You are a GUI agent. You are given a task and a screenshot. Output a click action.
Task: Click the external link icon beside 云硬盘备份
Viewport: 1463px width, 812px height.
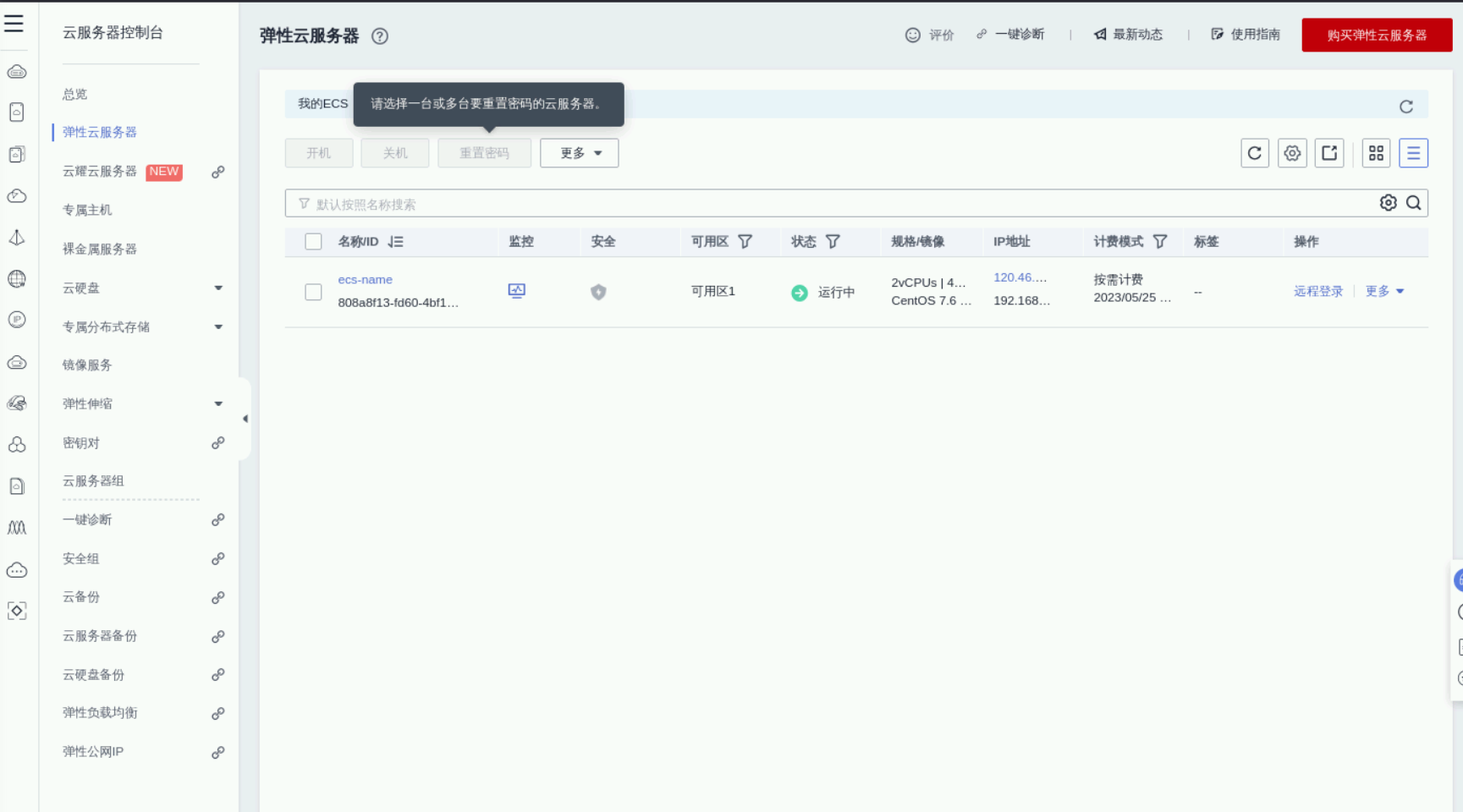pos(218,674)
